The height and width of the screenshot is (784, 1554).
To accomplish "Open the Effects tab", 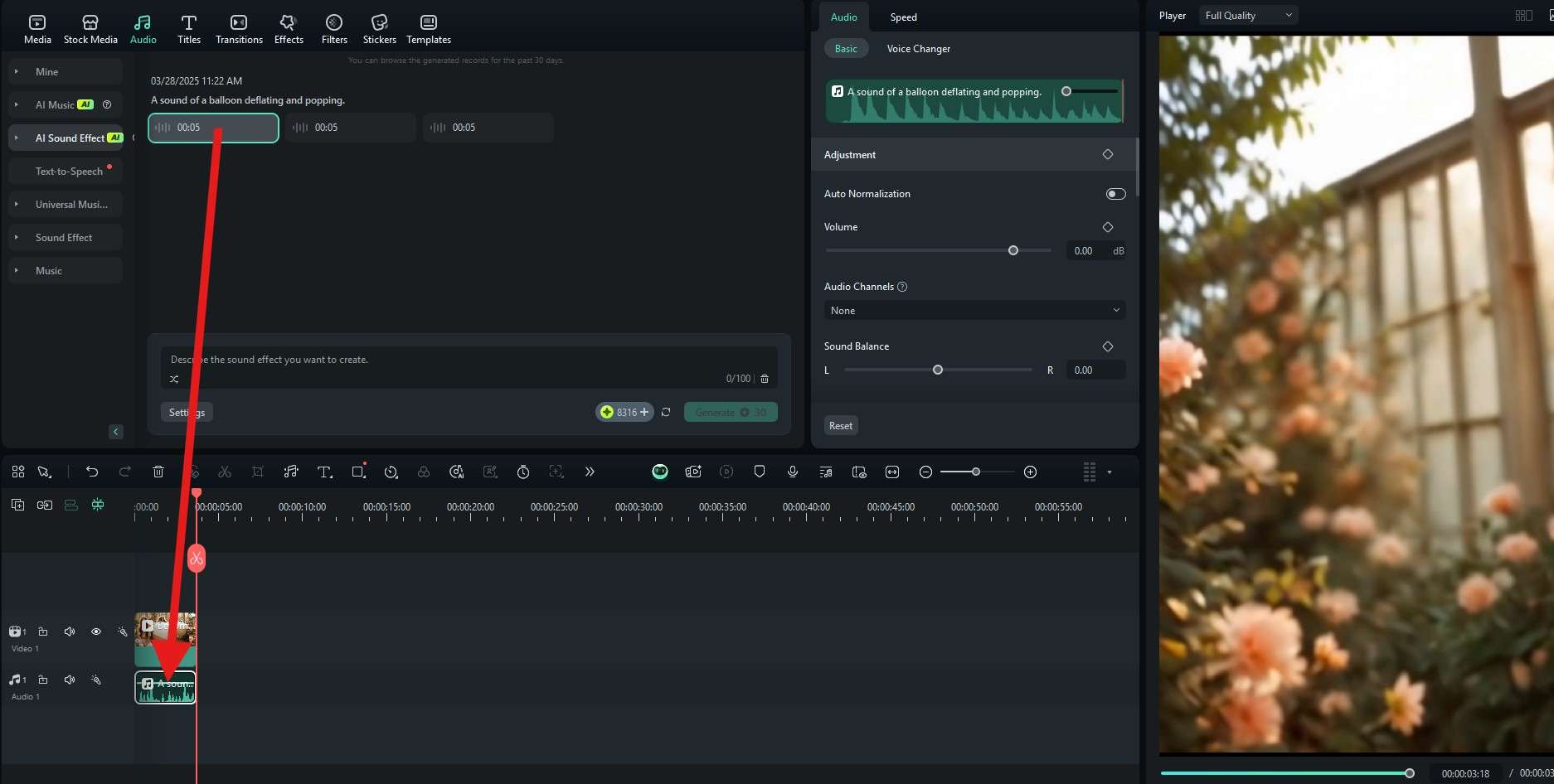I will (289, 29).
